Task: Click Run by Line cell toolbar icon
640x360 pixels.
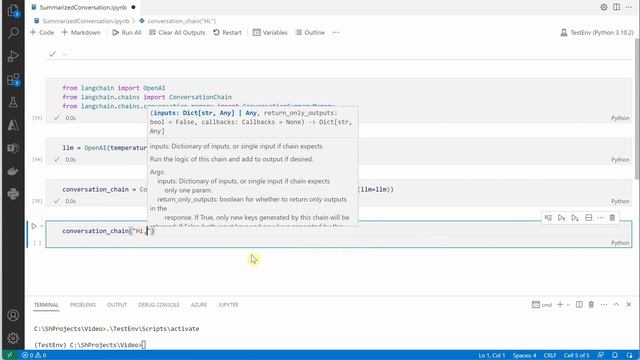Action: point(548,218)
